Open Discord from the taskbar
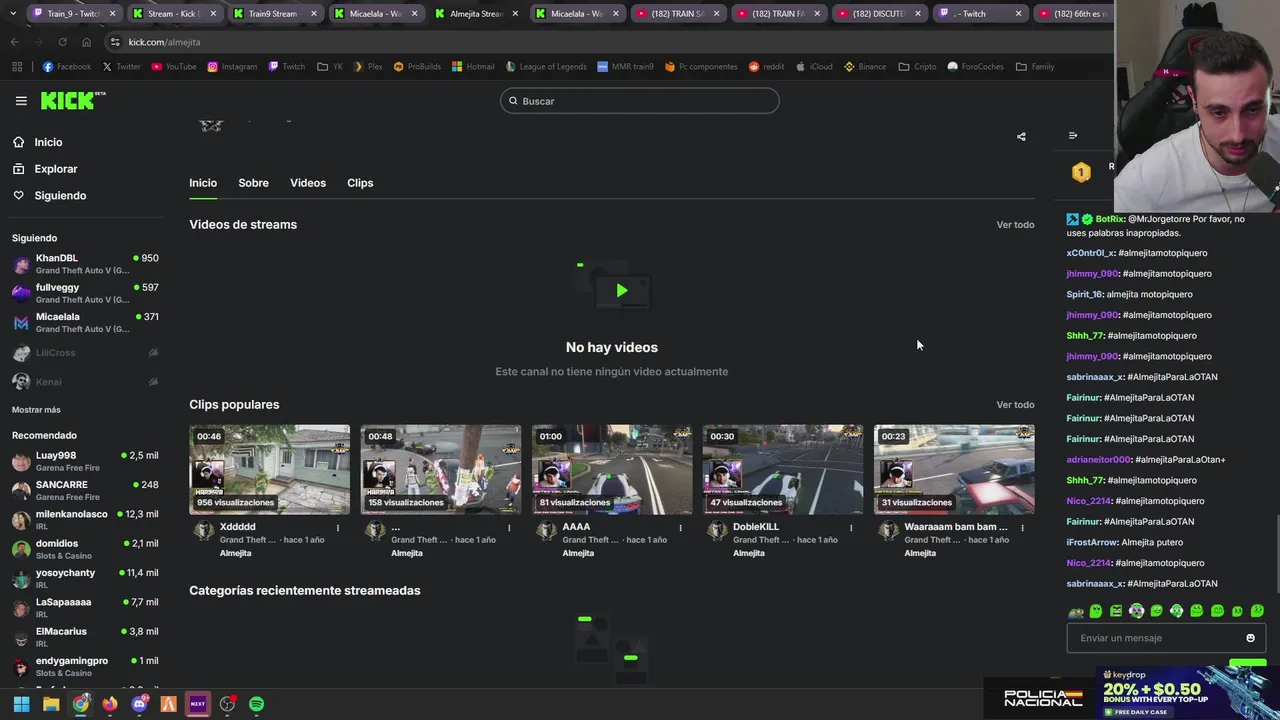 (139, 704)
